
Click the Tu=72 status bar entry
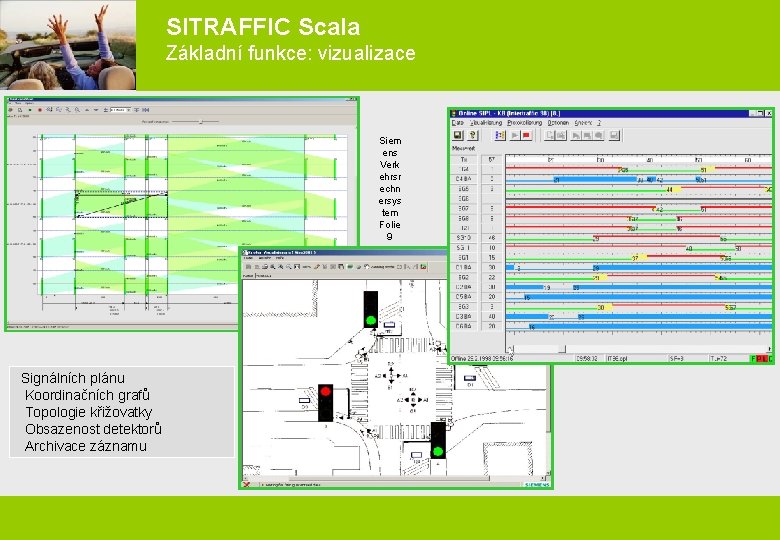719,358
